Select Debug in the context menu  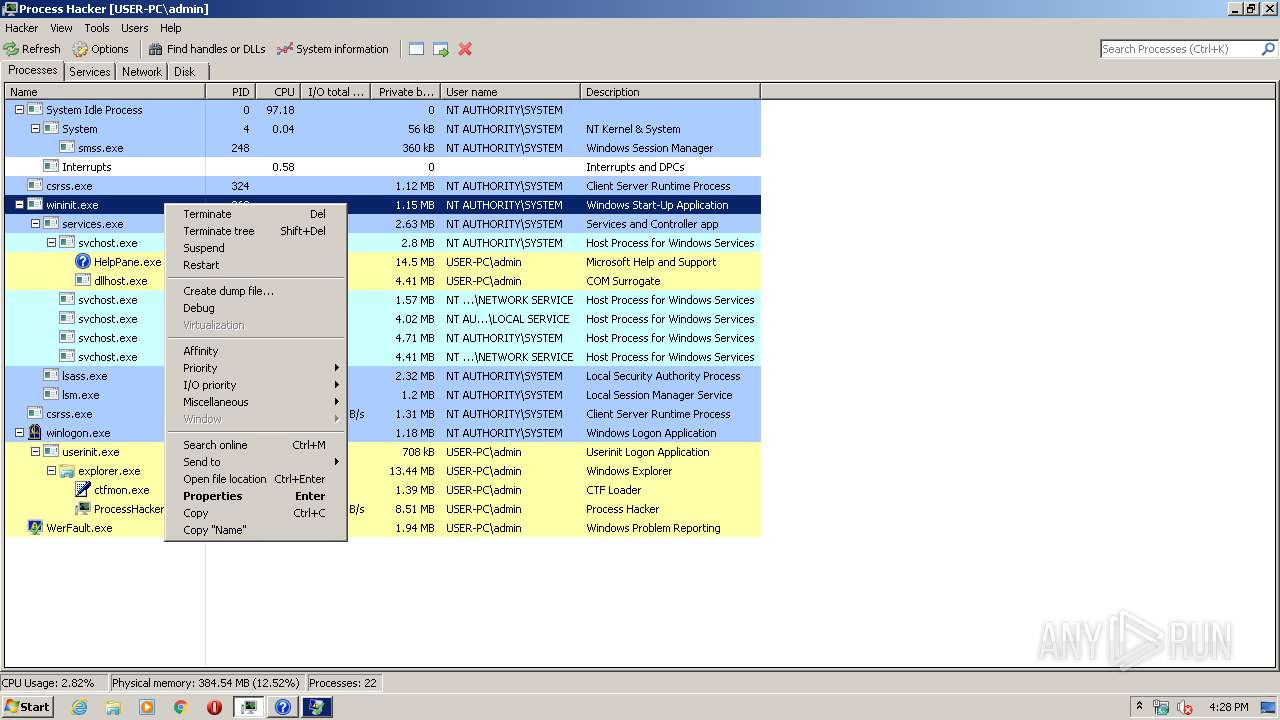tap(256, 308)
